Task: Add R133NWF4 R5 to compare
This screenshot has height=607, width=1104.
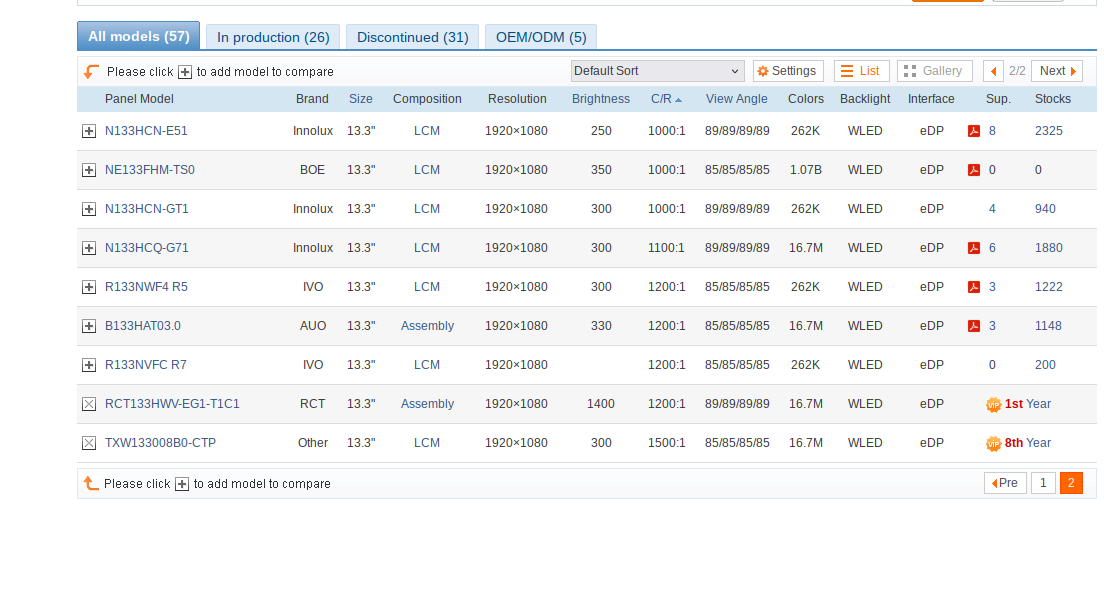Action: click(x=89, y=287)
